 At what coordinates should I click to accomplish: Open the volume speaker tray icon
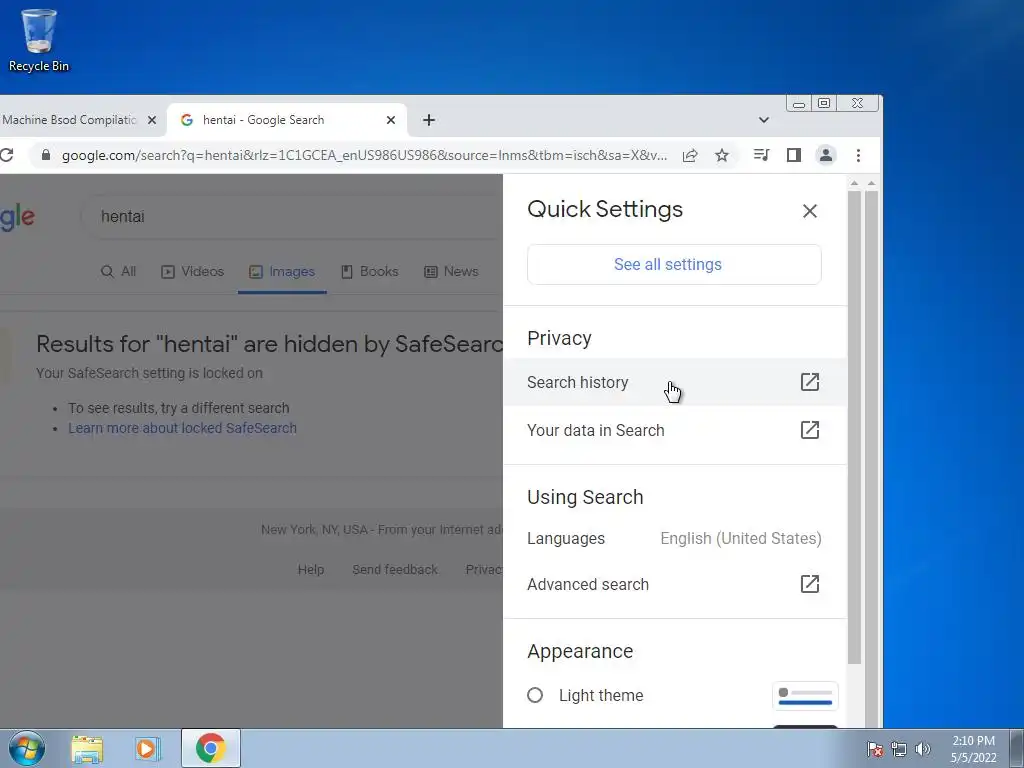coord(922,749)
